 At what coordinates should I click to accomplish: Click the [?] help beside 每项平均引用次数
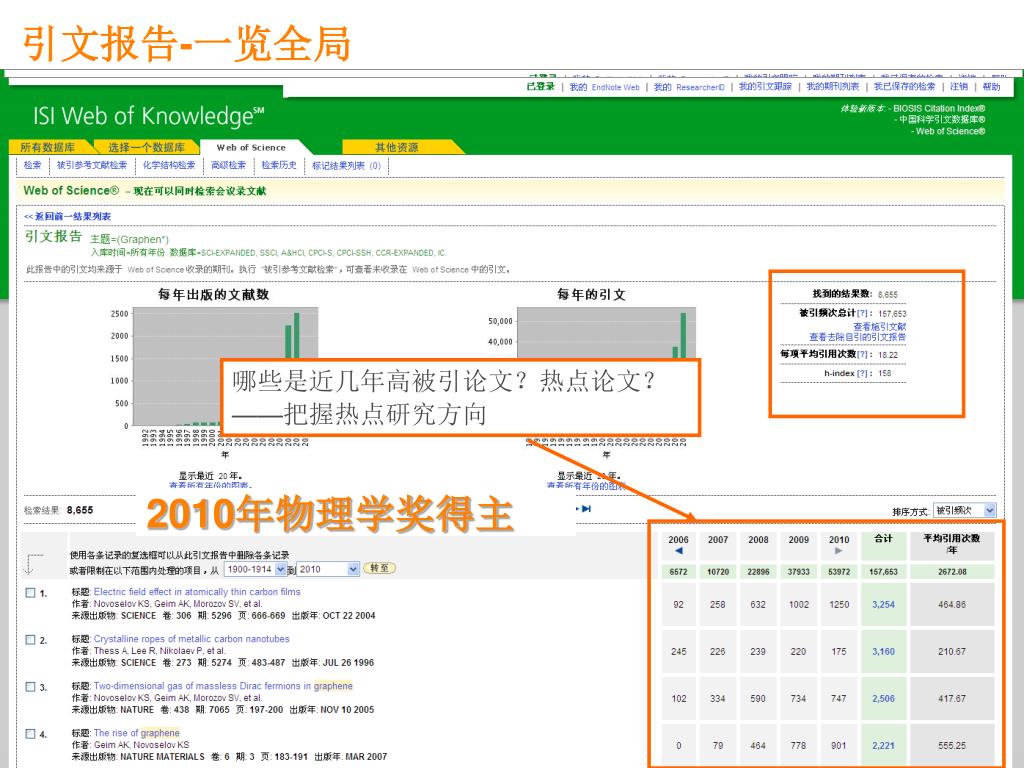coord(863,355)
